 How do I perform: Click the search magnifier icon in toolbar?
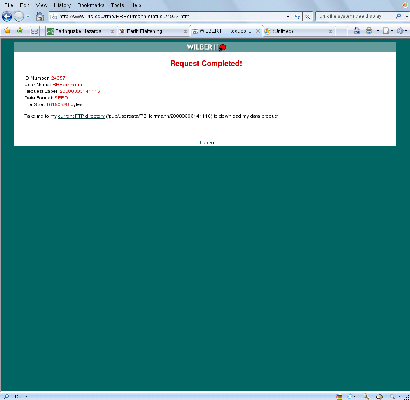point(398,16)
